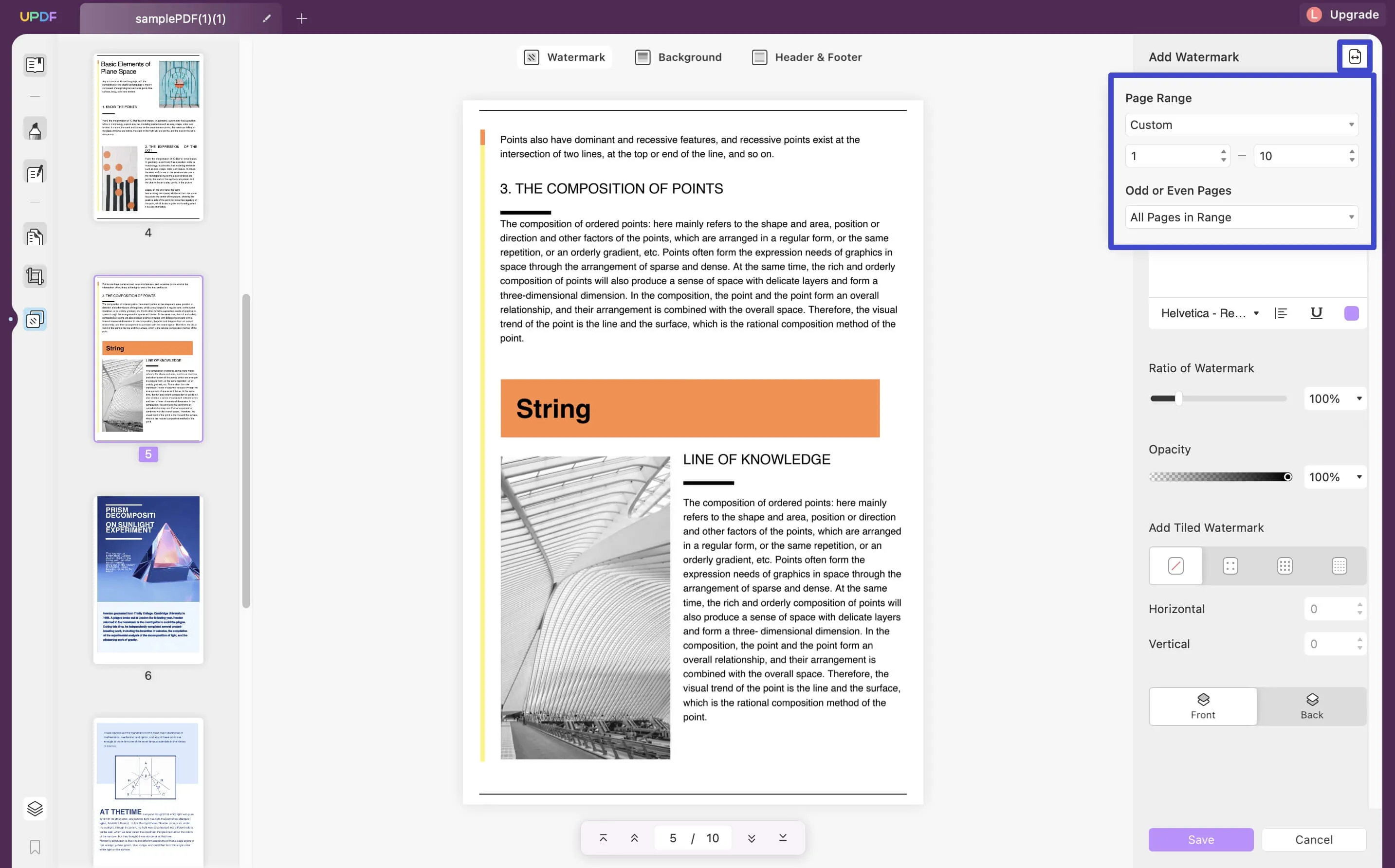Click the Cancel button
Screen dimensions: 1395x868
click(x=1314, y=840)
